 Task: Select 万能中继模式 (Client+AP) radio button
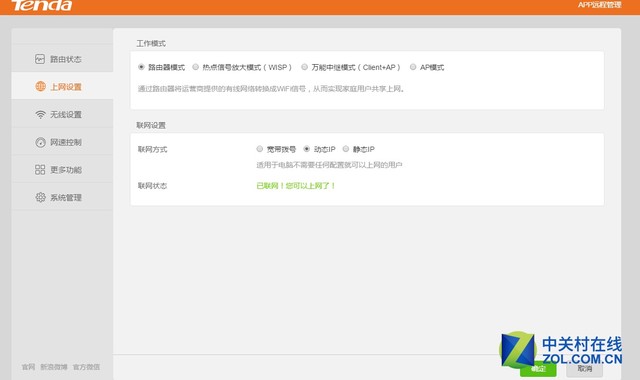click(x=304, y=67)
